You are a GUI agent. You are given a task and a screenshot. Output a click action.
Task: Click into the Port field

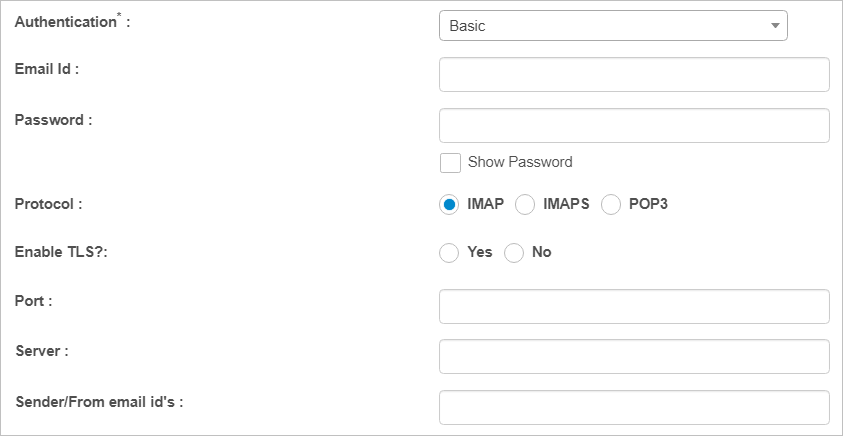click(634, 307)
